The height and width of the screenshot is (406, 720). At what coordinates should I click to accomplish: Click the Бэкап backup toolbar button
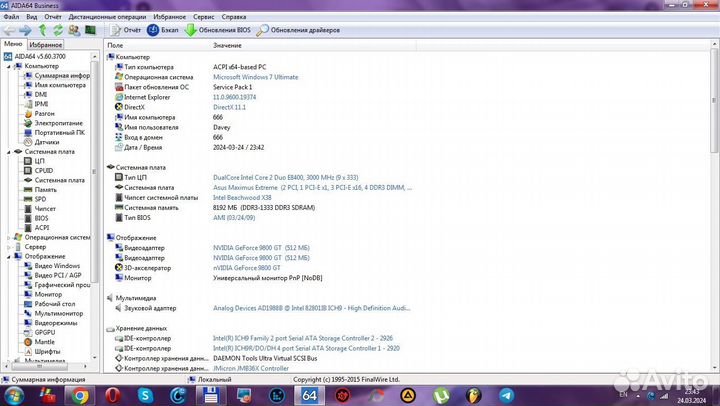(163, 30)
